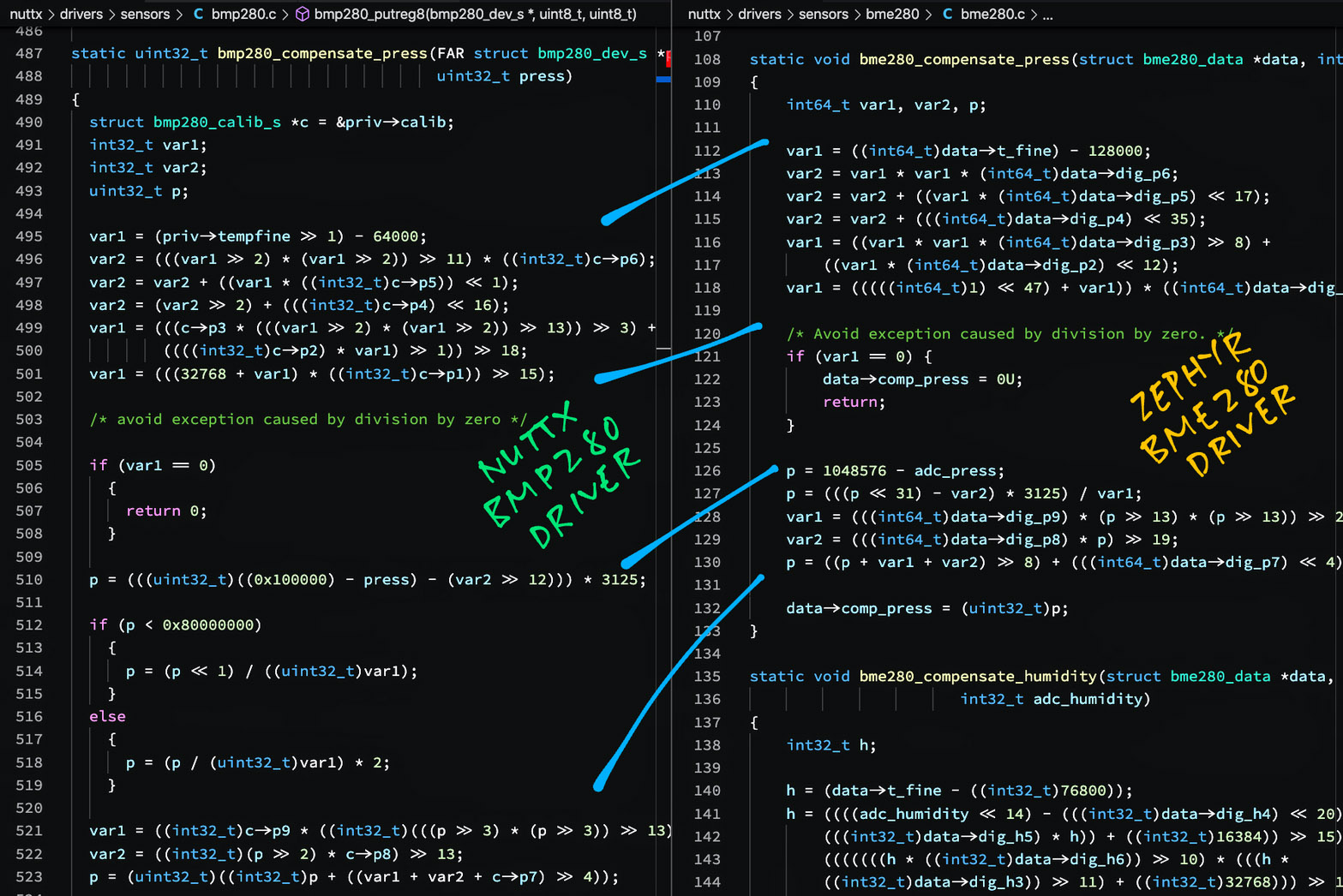Click 'var2 = var1 * var1 * (int64_t)data->dig_p6;' line
Screen dimensions: 1343x896
pos(982,174)
